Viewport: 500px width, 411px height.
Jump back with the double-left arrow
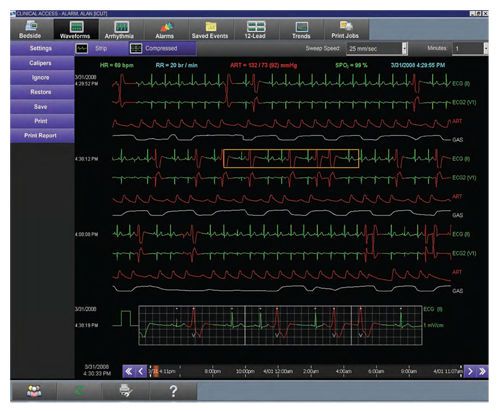(129, 371)
